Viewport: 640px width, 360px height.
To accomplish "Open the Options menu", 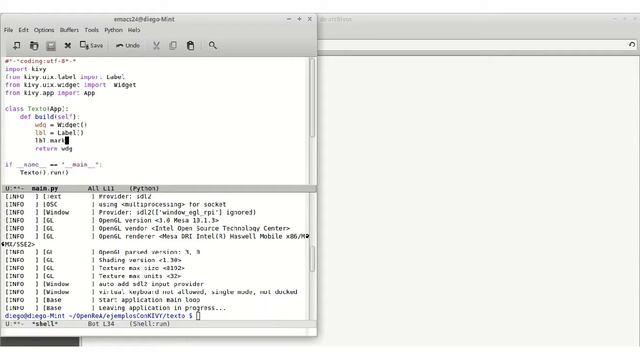I will 44,30.
